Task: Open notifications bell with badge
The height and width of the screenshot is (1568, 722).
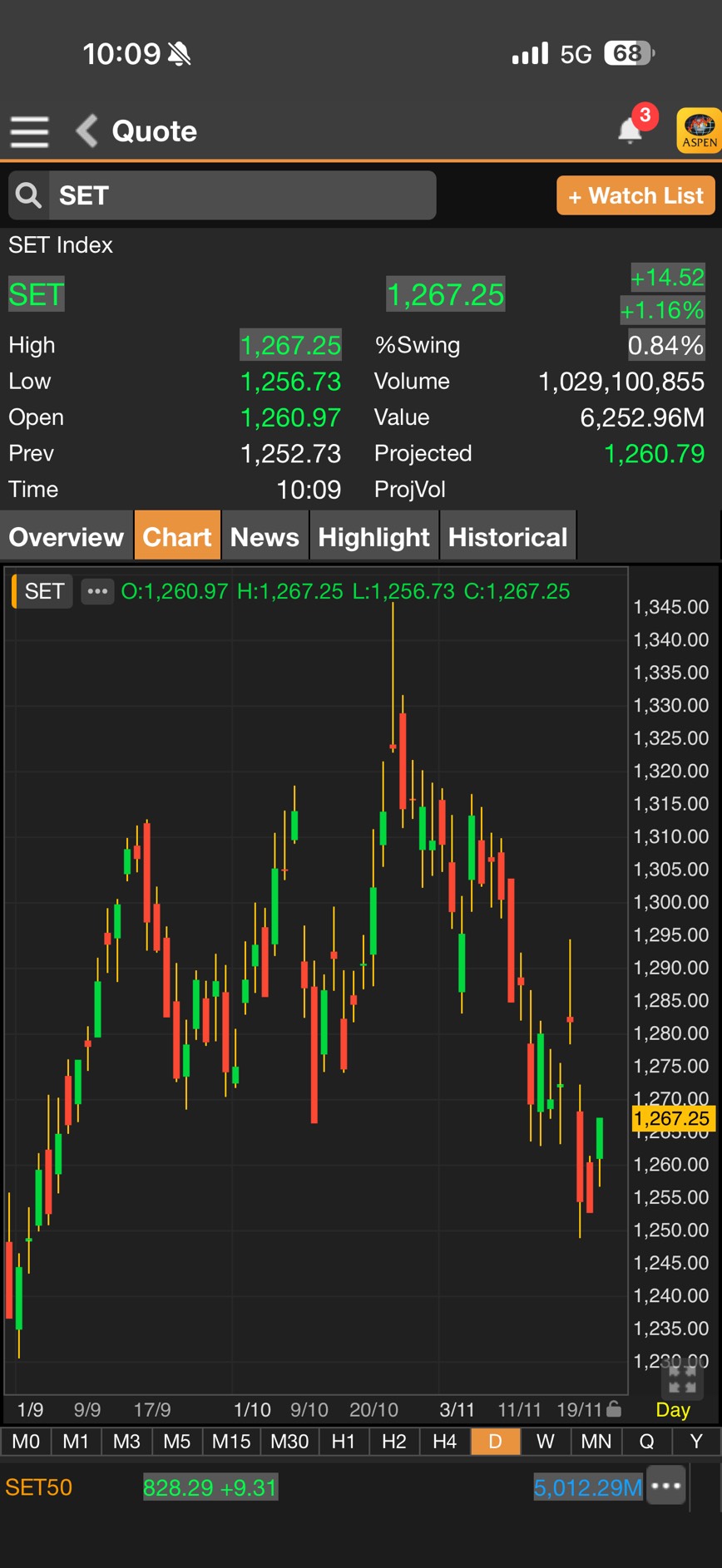Action: click(631, 130)
